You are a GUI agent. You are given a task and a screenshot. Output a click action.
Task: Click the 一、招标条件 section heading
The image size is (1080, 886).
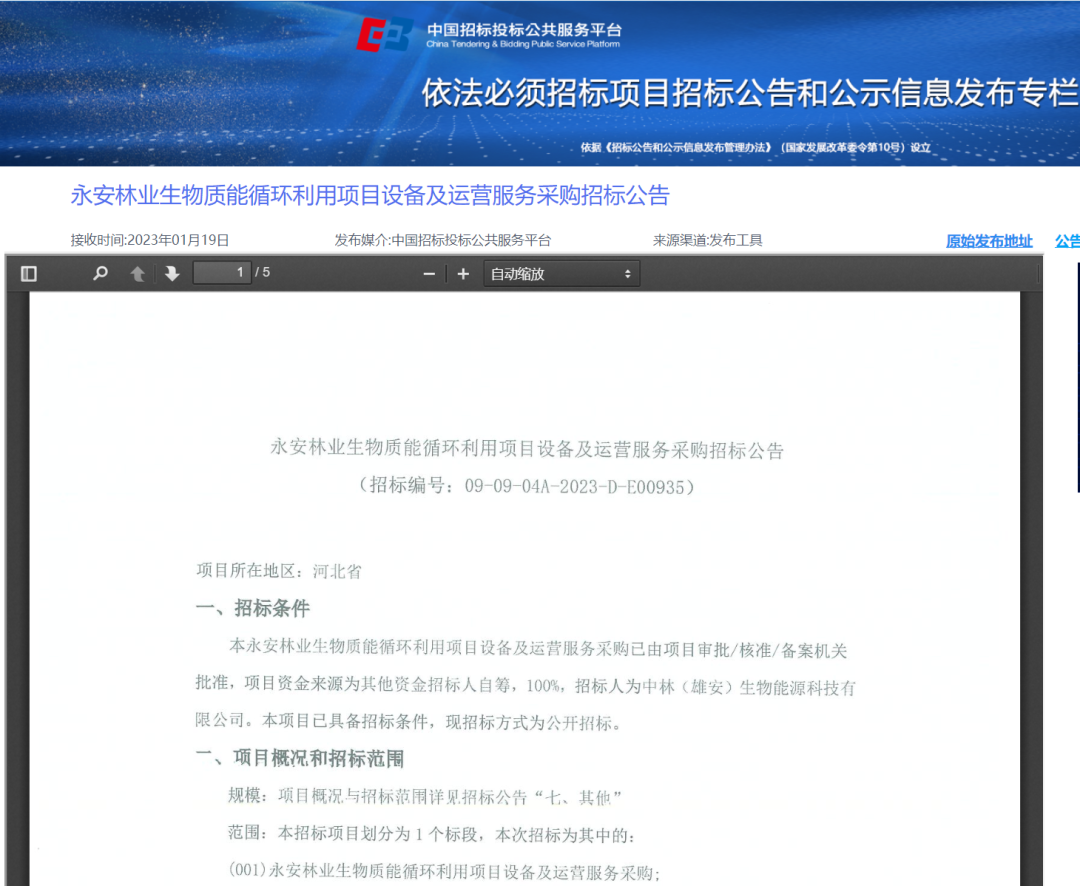click(x=253, y=608)
